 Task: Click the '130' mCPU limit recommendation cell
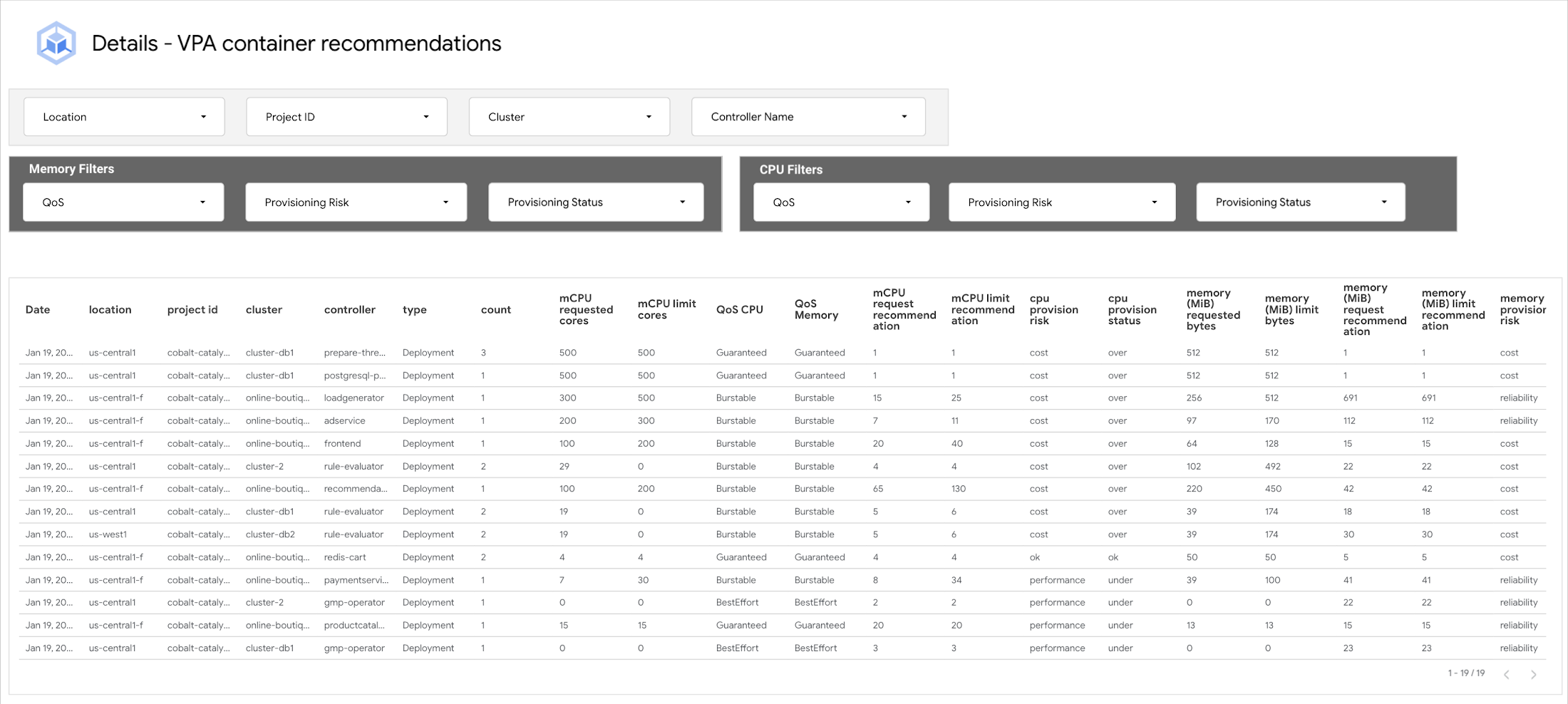[x=959, y=489]
